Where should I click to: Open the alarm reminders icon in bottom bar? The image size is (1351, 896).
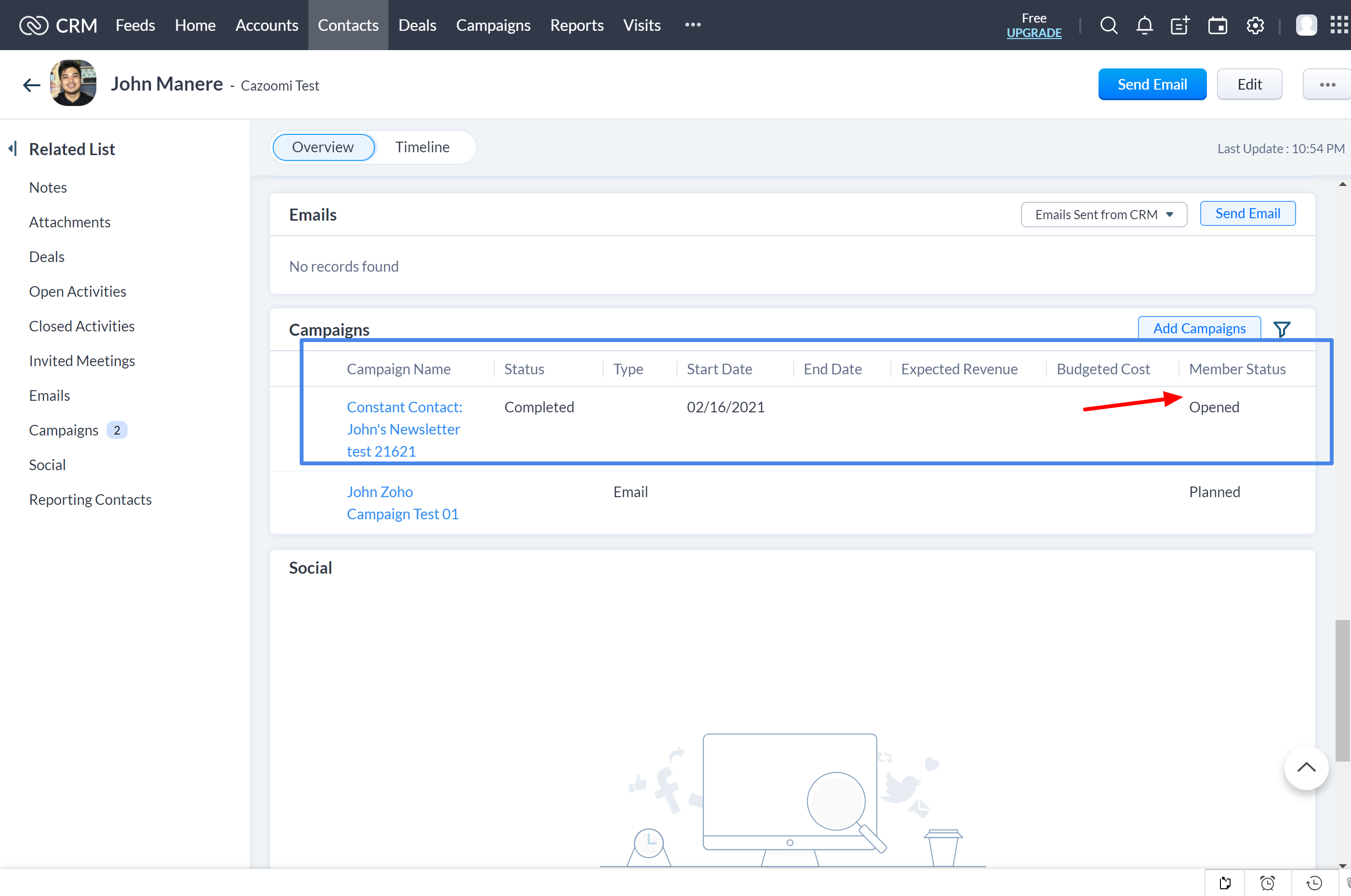(x=1268, y=883)
